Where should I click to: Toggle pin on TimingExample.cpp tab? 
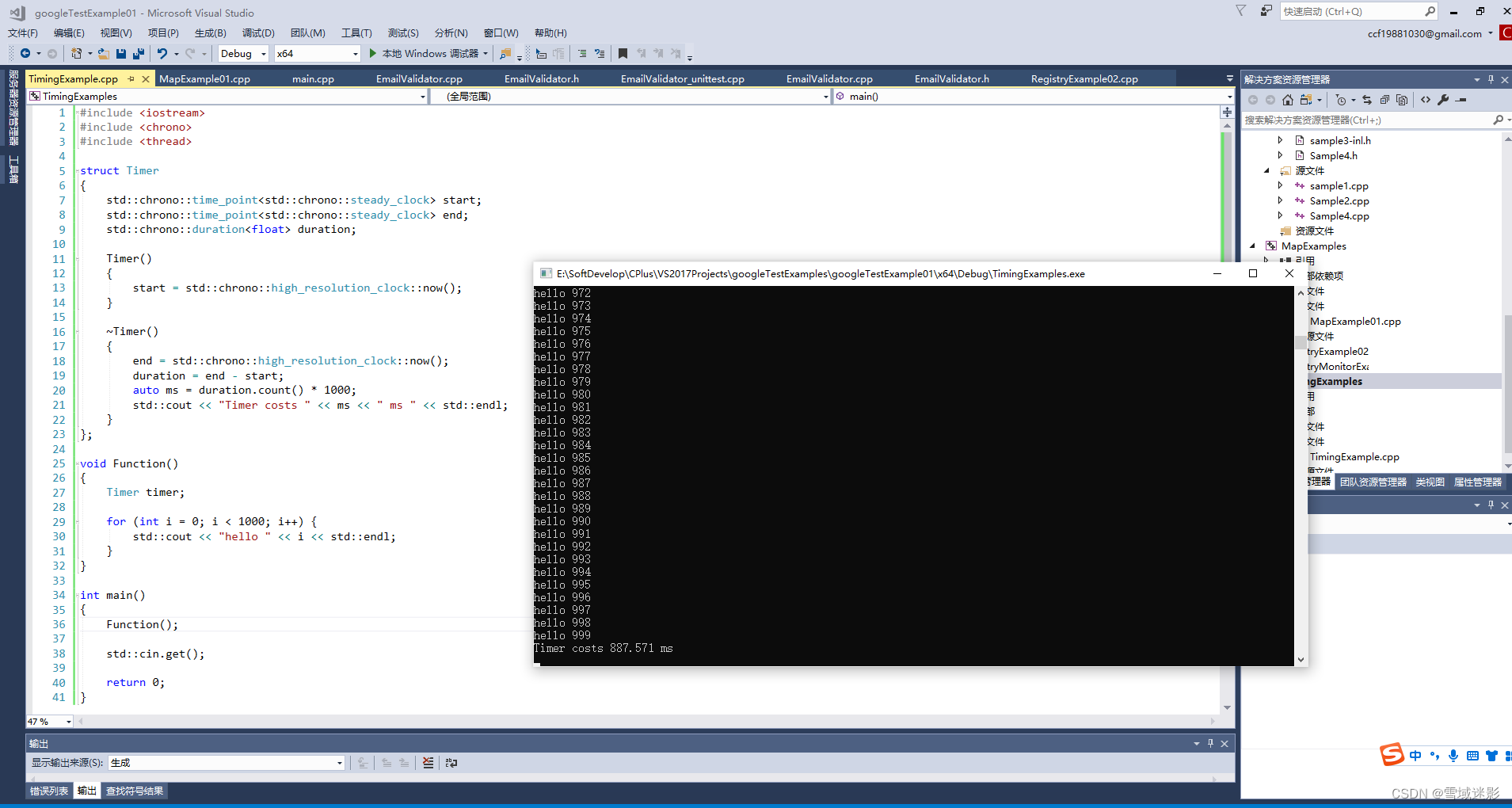coord(131,78)
